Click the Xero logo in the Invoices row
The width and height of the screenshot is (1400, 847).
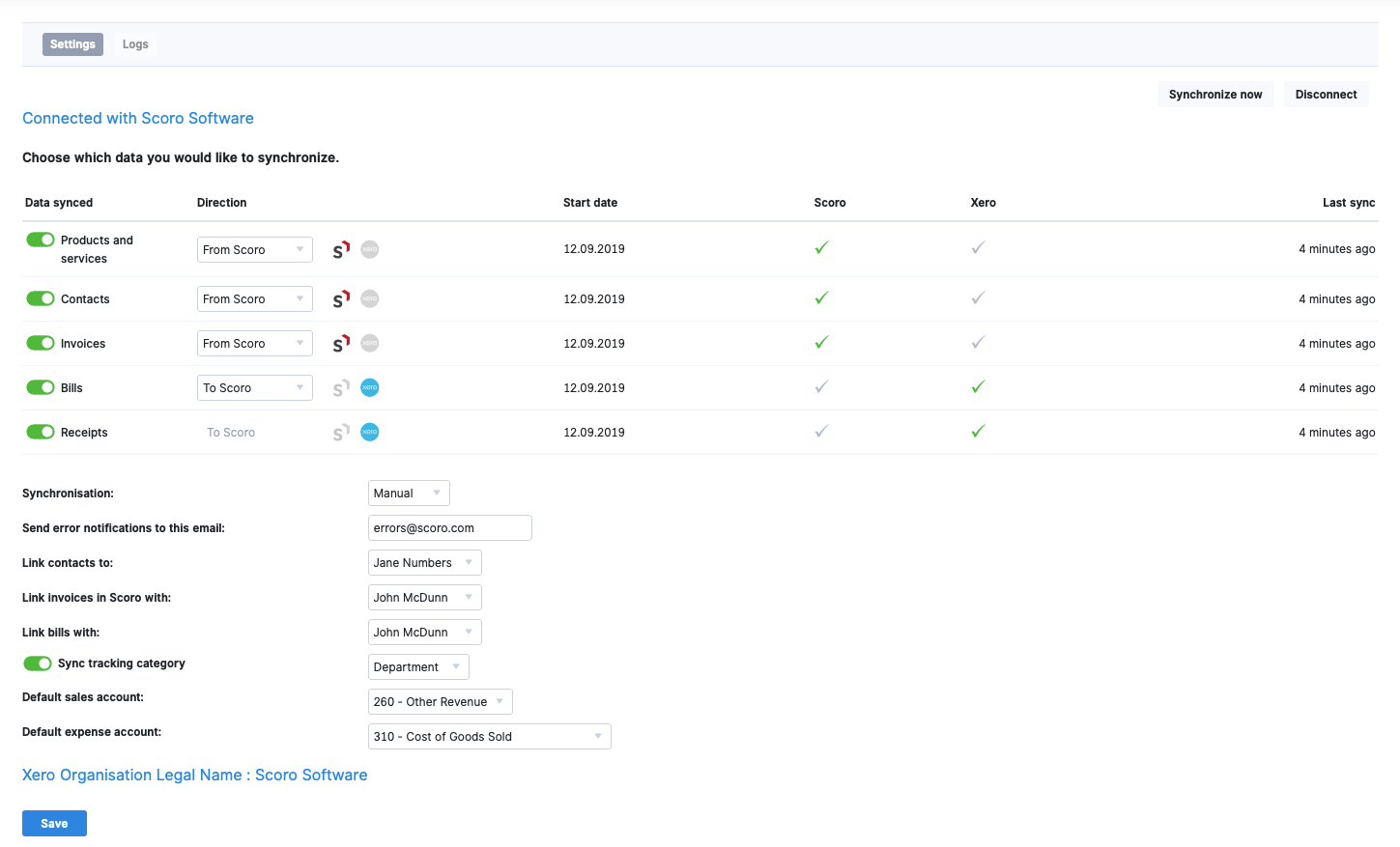[370, 344]
